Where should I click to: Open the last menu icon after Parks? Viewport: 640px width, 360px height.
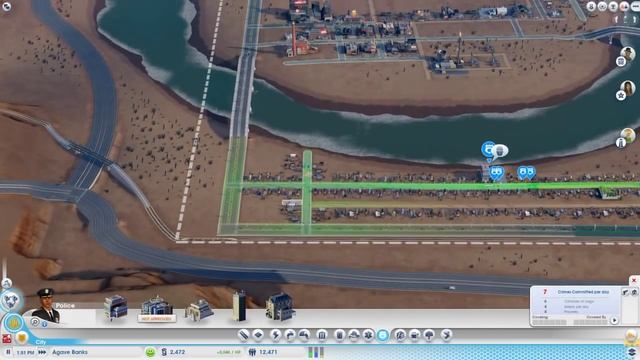coord(447,335)
